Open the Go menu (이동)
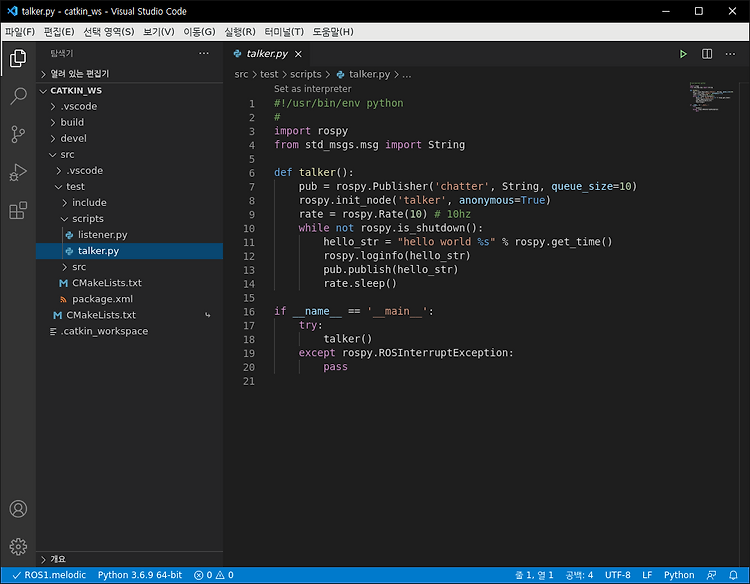This screenshot has width=750, height=584. tap(199, 32)
